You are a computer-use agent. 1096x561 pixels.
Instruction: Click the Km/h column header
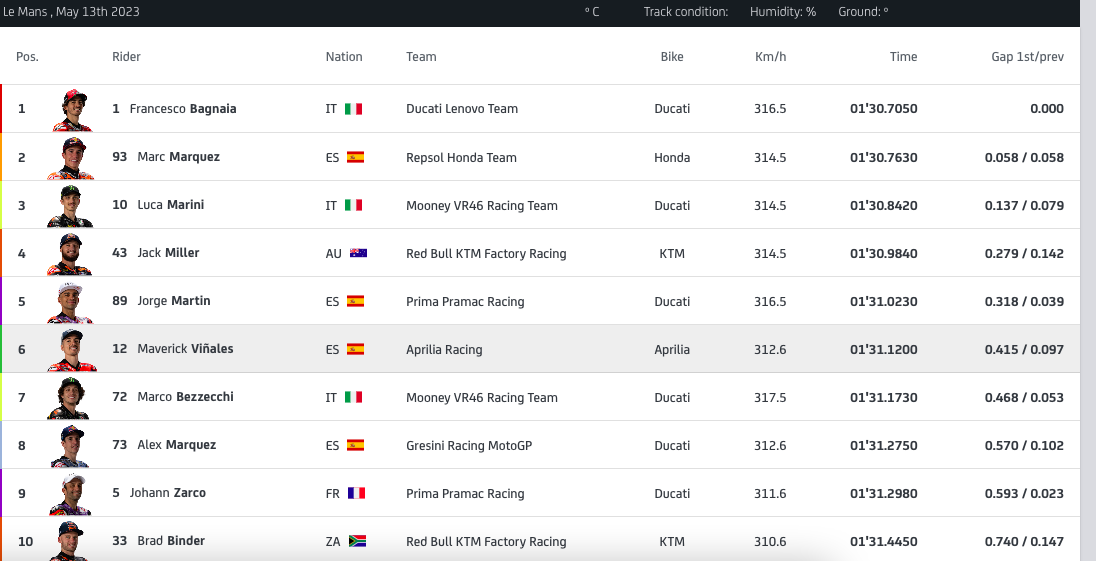click(770, 57)
